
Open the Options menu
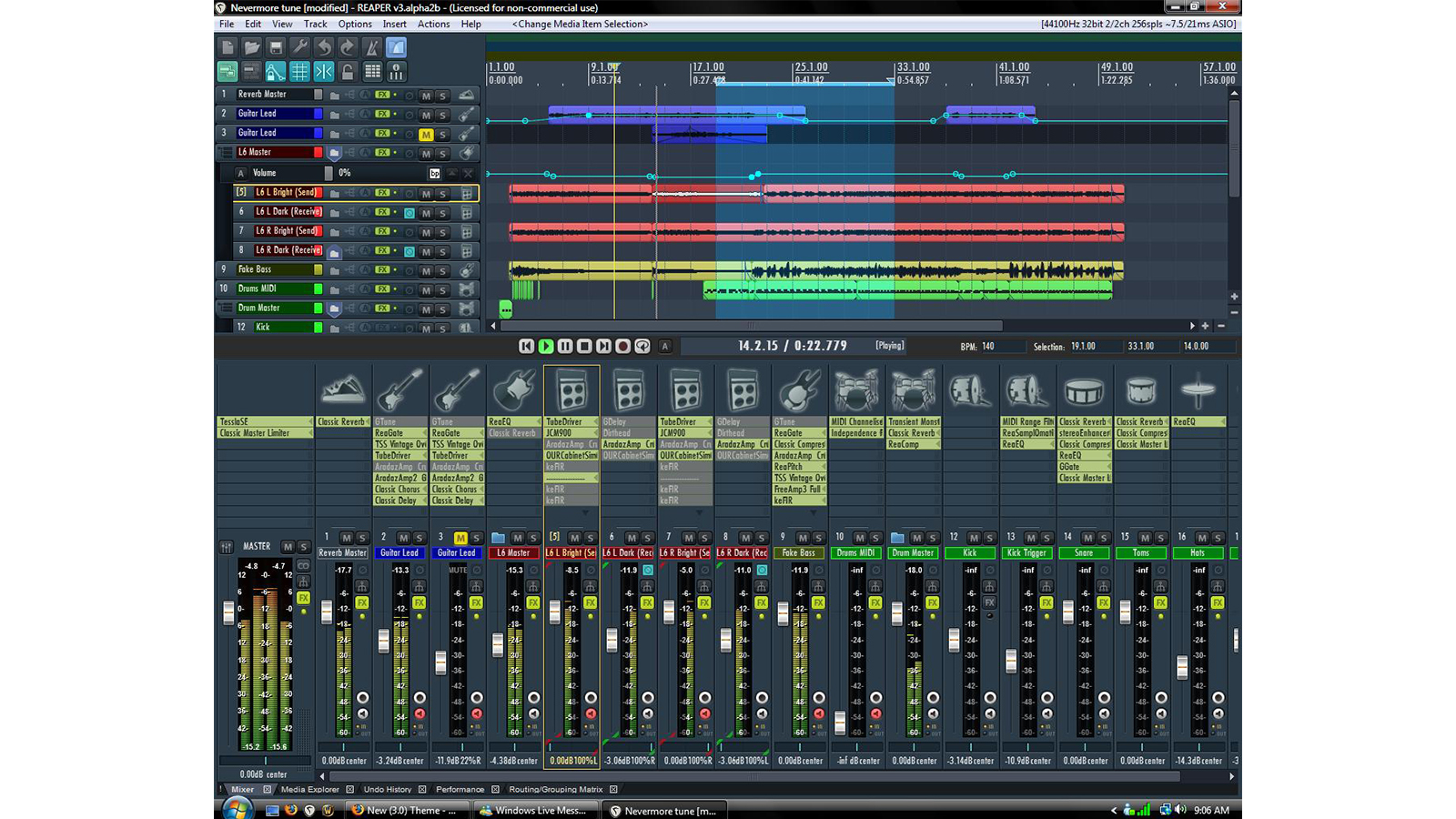tap(355, 25)
